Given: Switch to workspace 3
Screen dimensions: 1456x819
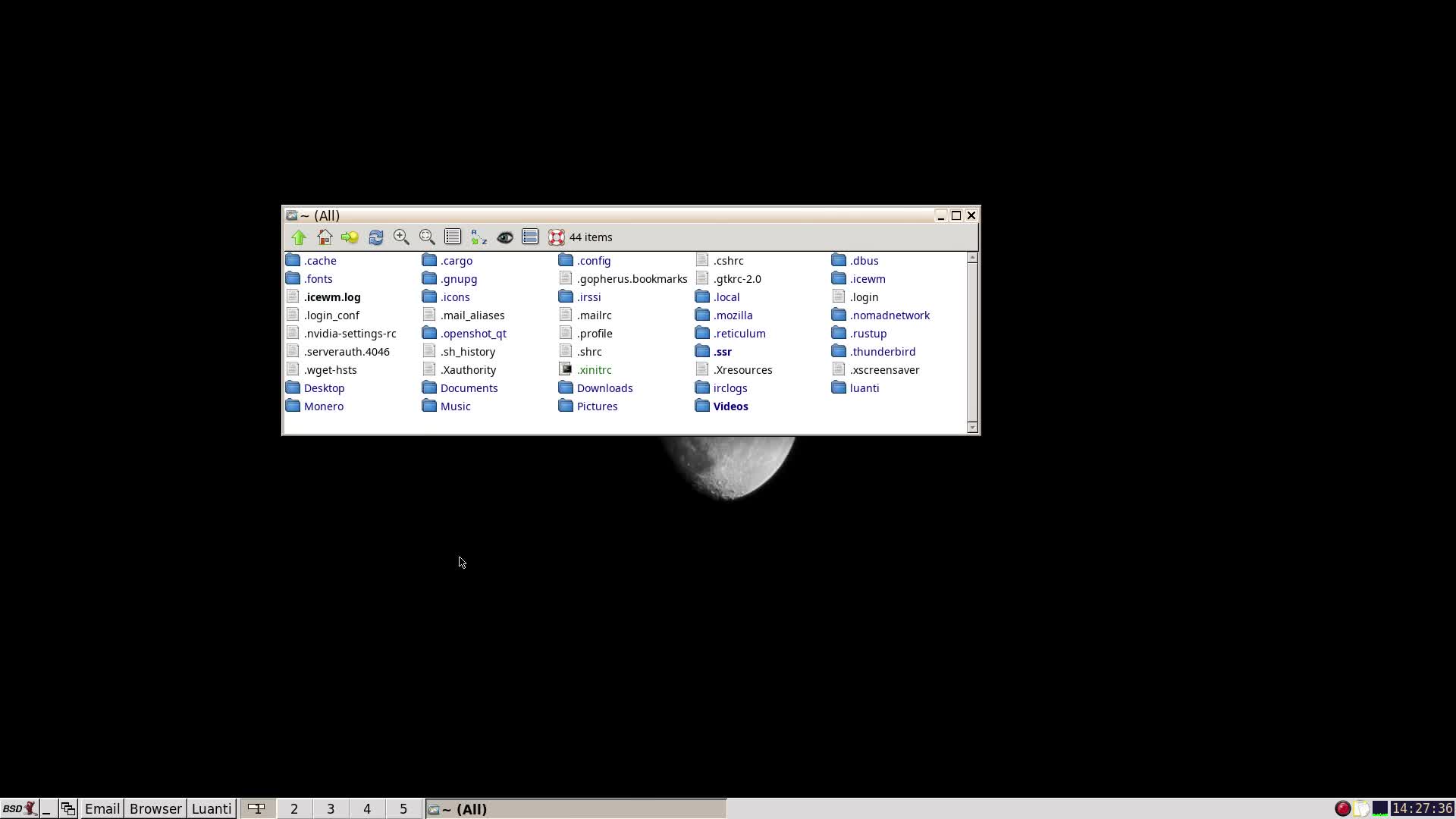Looking at the screenshot, I should tap(330, 808).
